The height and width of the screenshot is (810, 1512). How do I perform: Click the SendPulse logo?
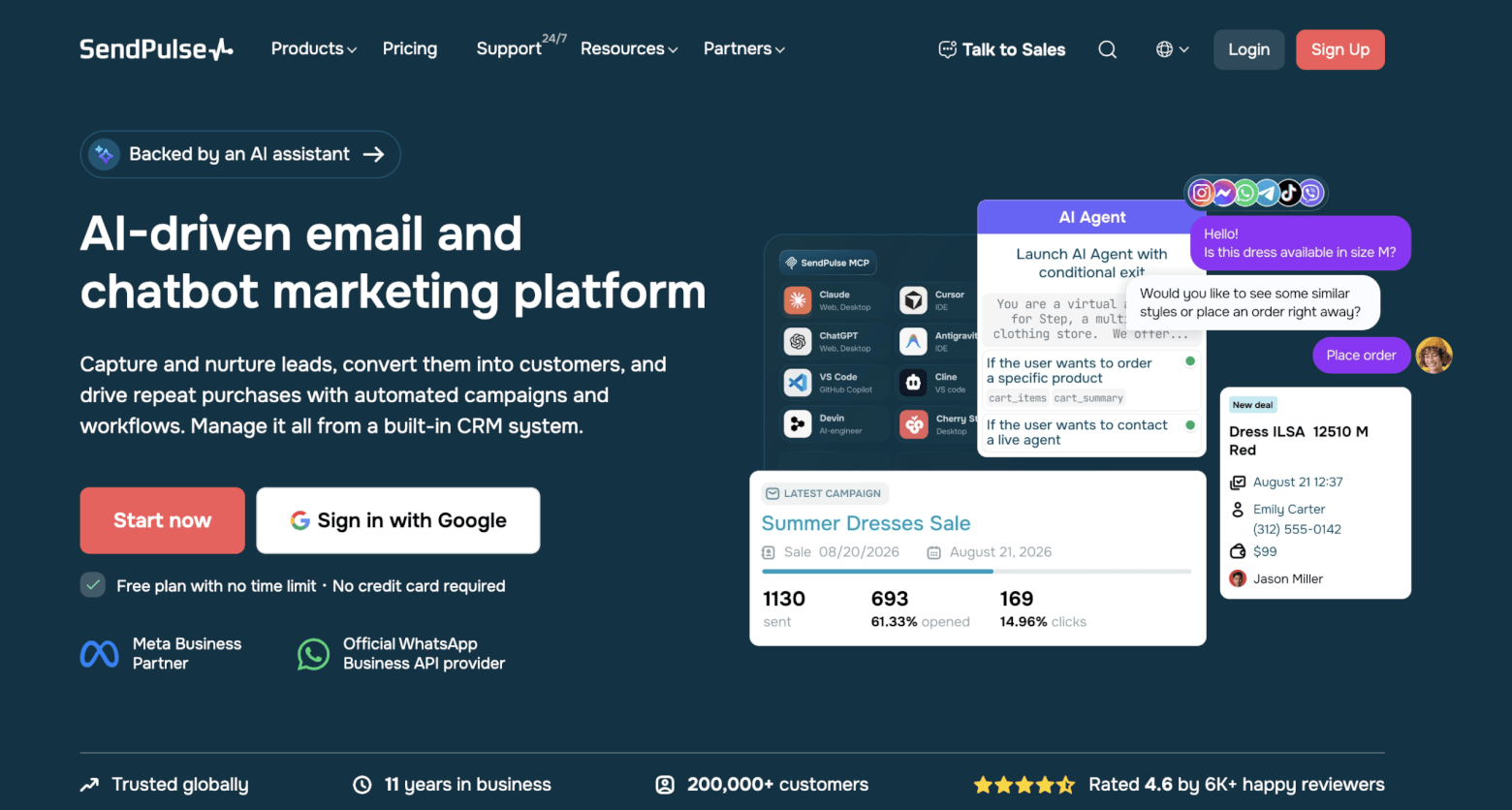(x=156, y=48)
